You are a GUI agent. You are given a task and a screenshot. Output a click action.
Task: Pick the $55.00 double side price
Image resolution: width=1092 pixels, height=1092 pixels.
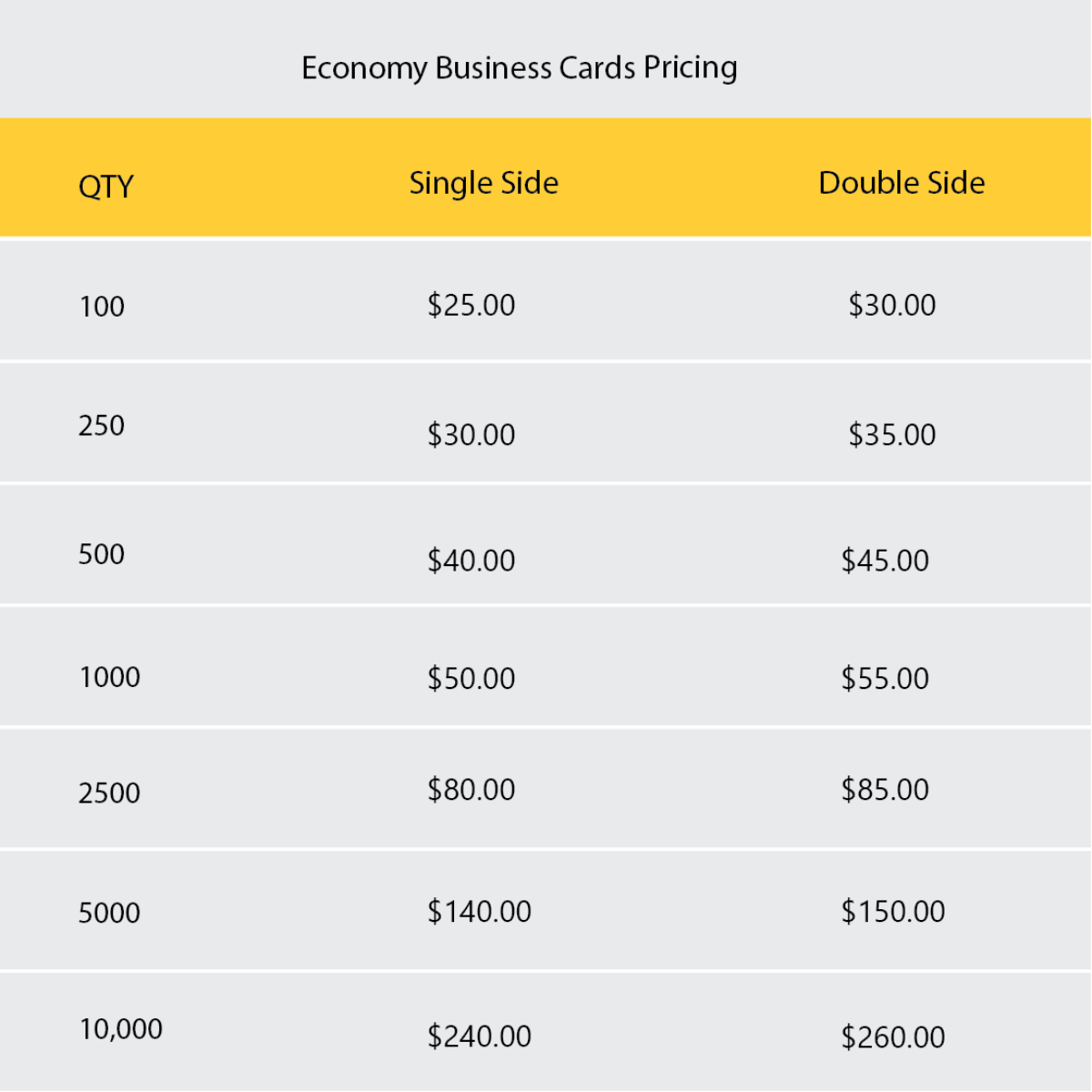[x=885, y=678]
